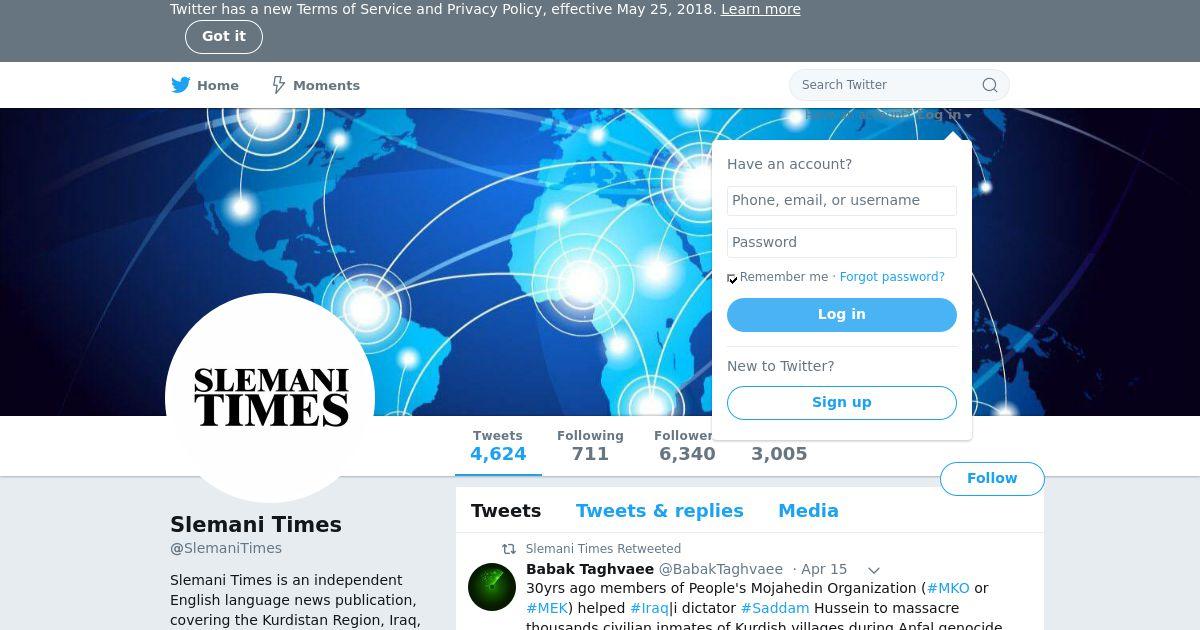Image resolution: width=1200 pixels, height=630 pixels.
Task: Open the Moments lightning bolt icon
Action: [279, 85]
